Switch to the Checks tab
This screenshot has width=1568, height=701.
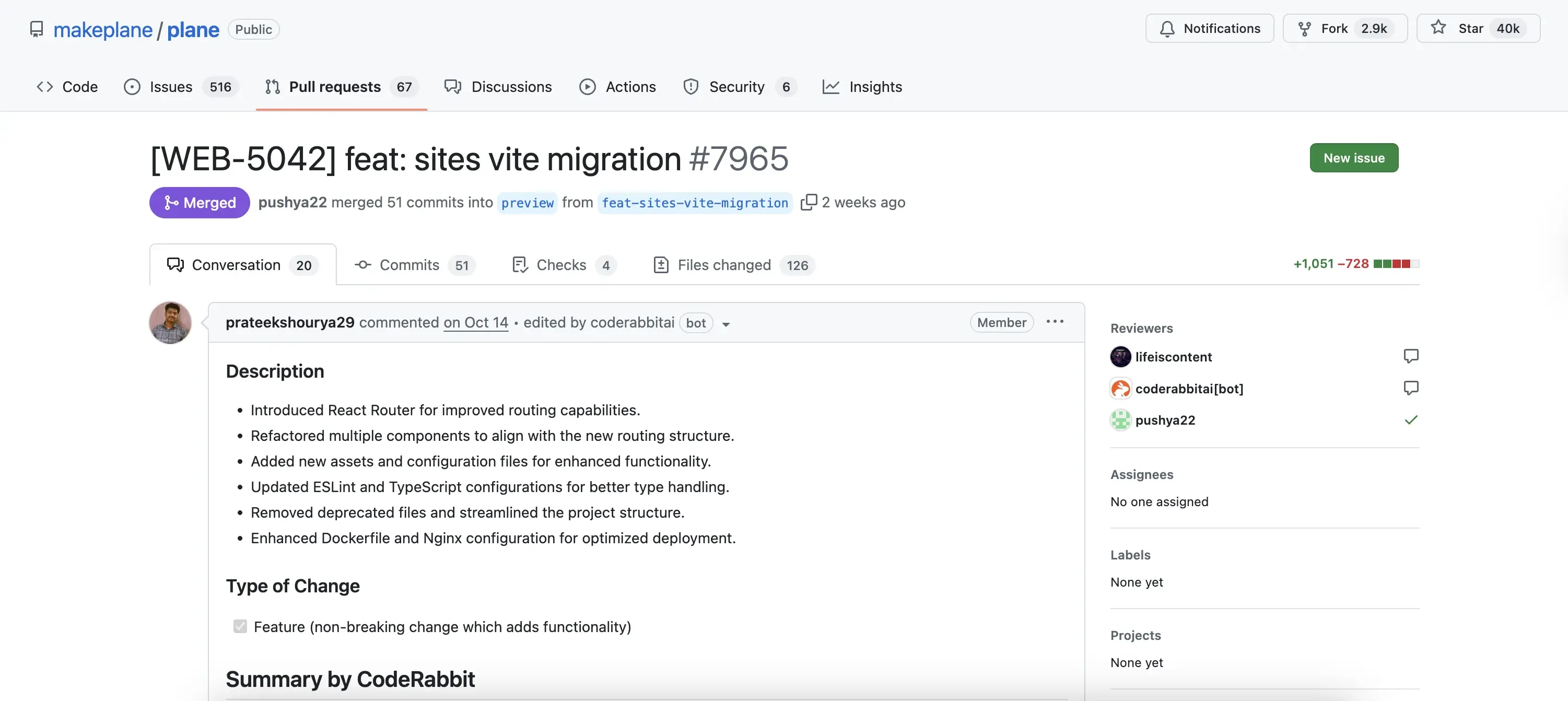coord(560,265)
